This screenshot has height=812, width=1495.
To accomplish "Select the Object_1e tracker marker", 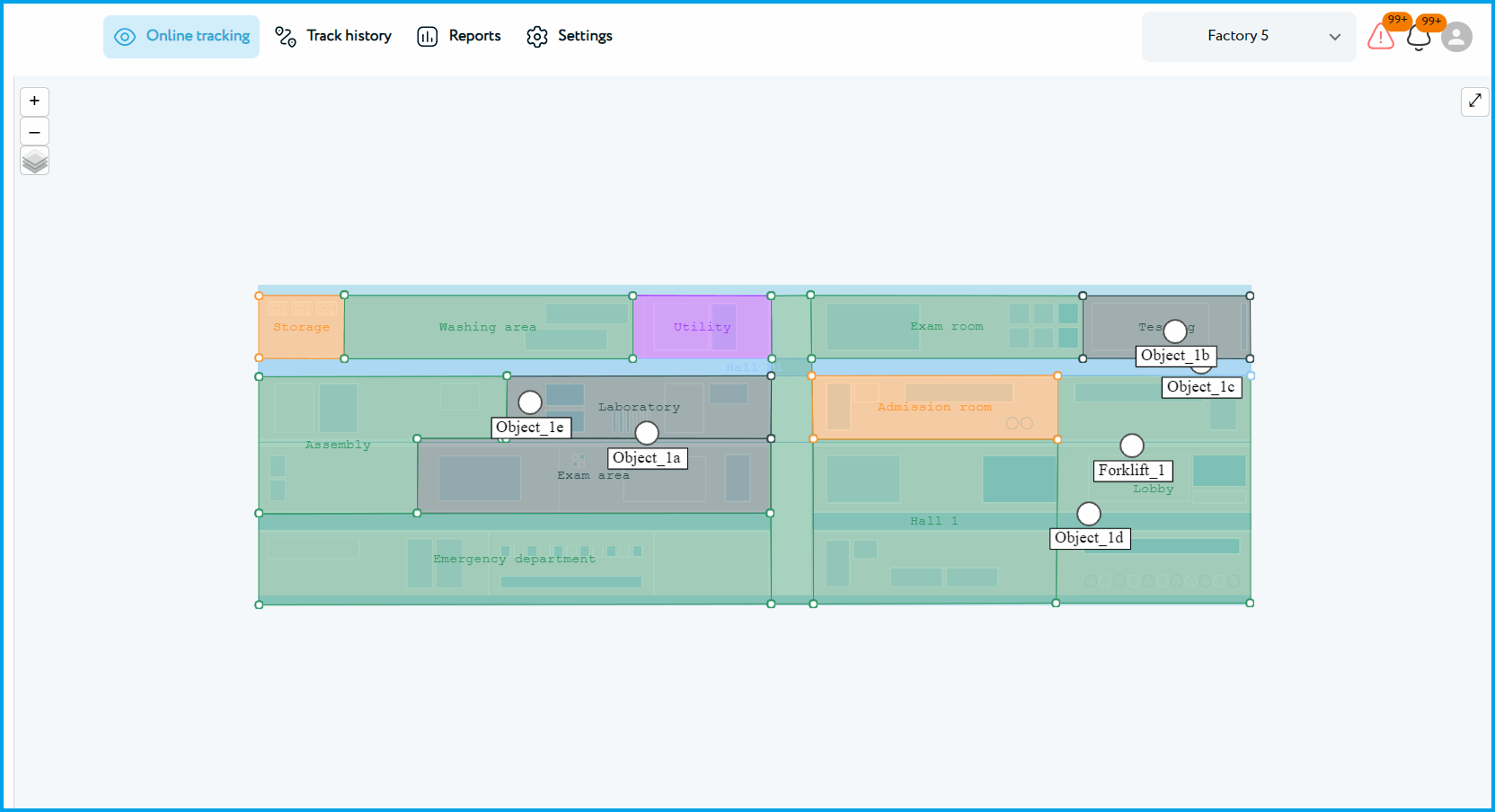I will click(x=530, y=402).
